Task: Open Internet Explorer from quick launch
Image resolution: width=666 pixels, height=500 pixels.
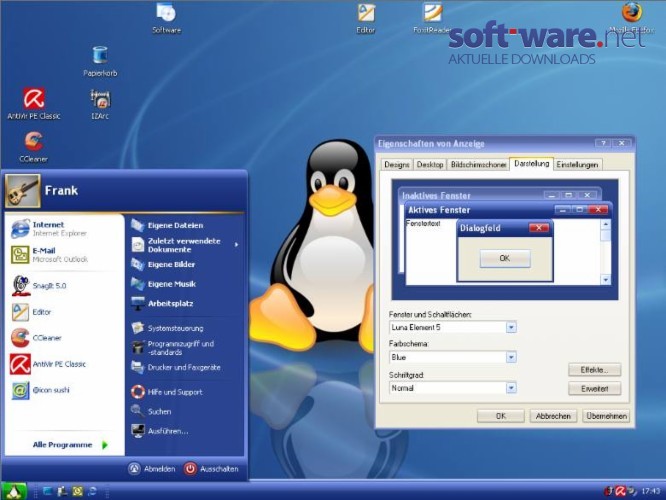Action: 92,492
